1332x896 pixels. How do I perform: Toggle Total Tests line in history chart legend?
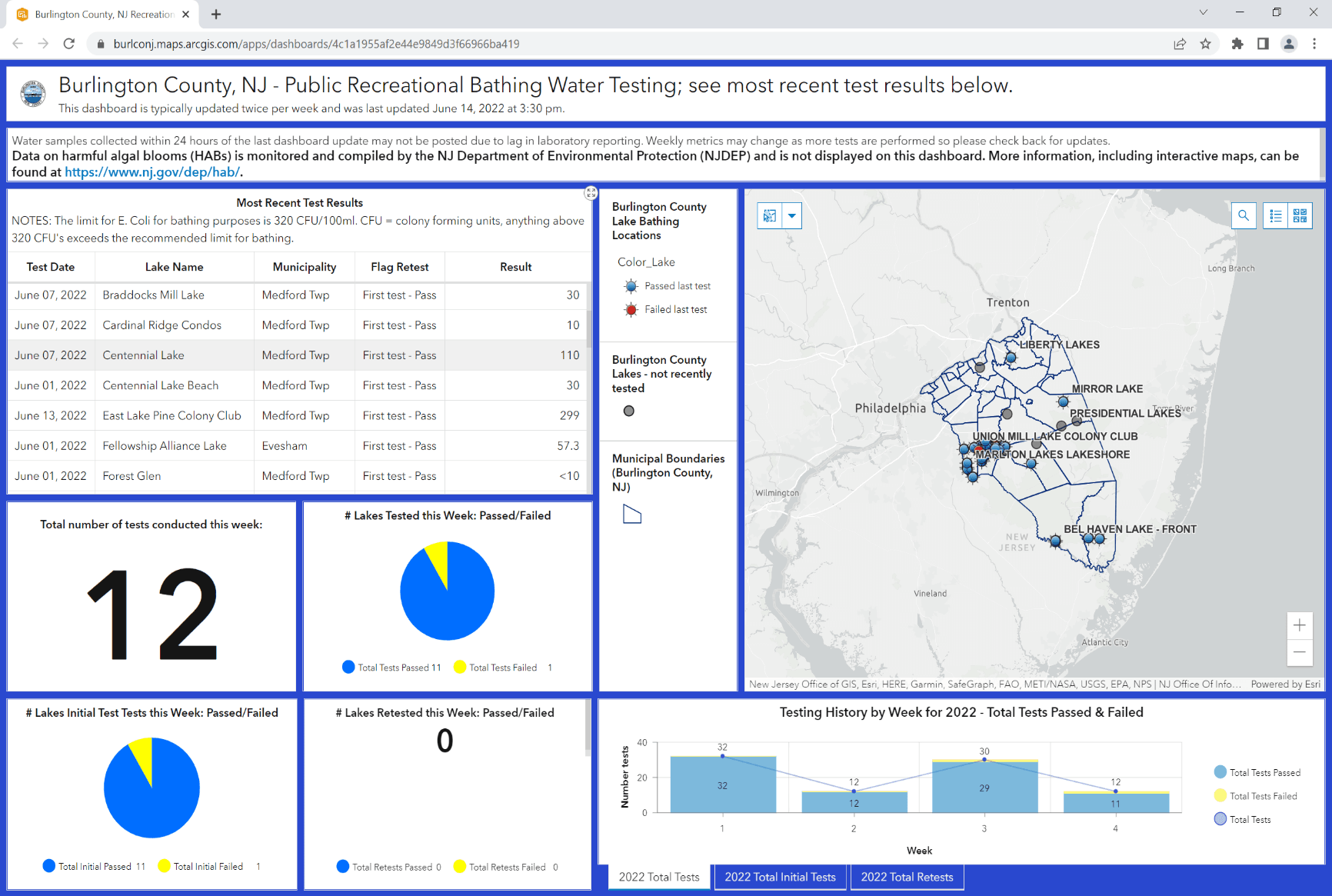click(x=1249, y=819)
